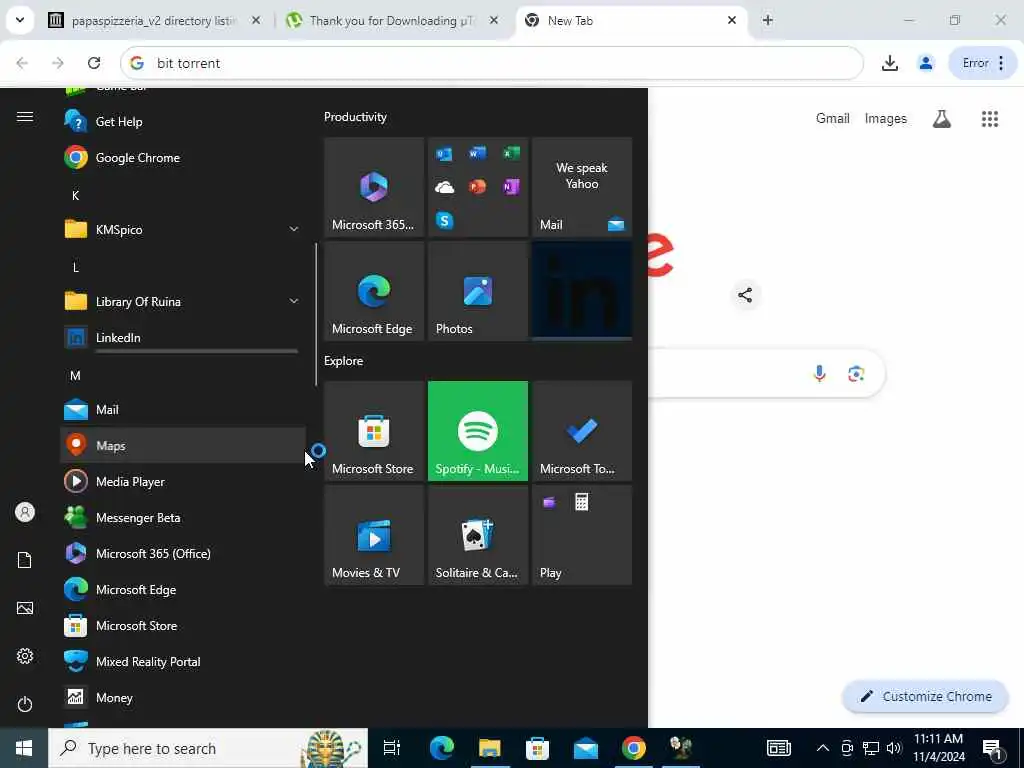Expand the Library Of Ruina folder

pyautogui.click(x=183, y=301)
